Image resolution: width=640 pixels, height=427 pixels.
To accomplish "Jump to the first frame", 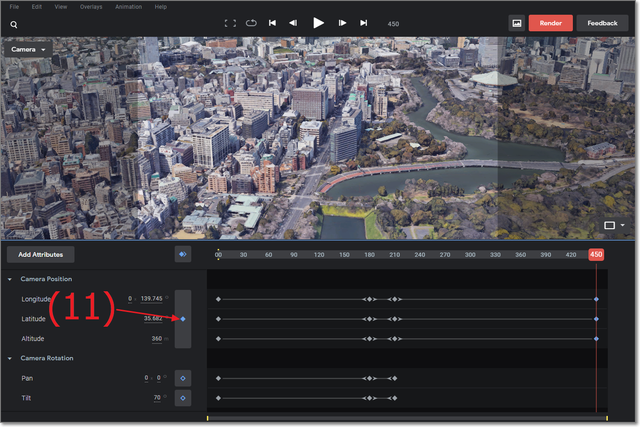I will tap(272, 22).
